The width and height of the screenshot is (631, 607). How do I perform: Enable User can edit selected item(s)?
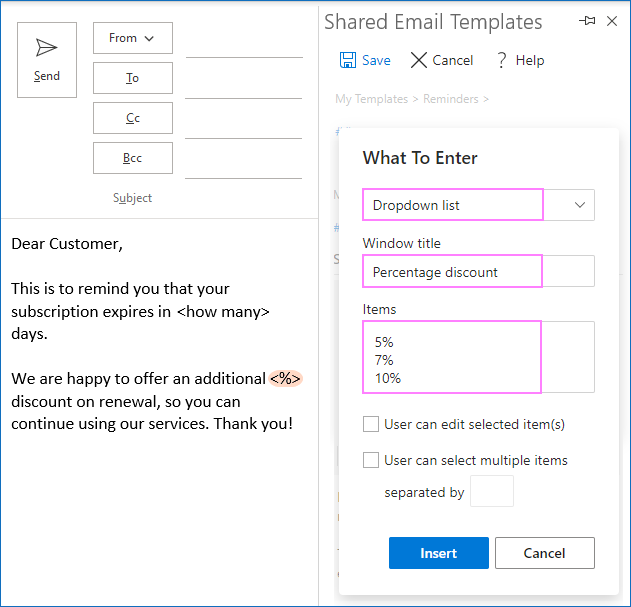(x=371, y=424)
